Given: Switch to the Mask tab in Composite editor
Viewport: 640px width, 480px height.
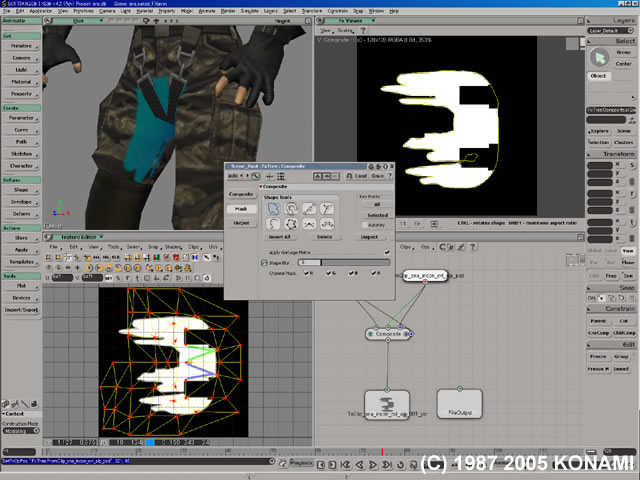Looking at the screenshot, I should (x=241, y=209).
